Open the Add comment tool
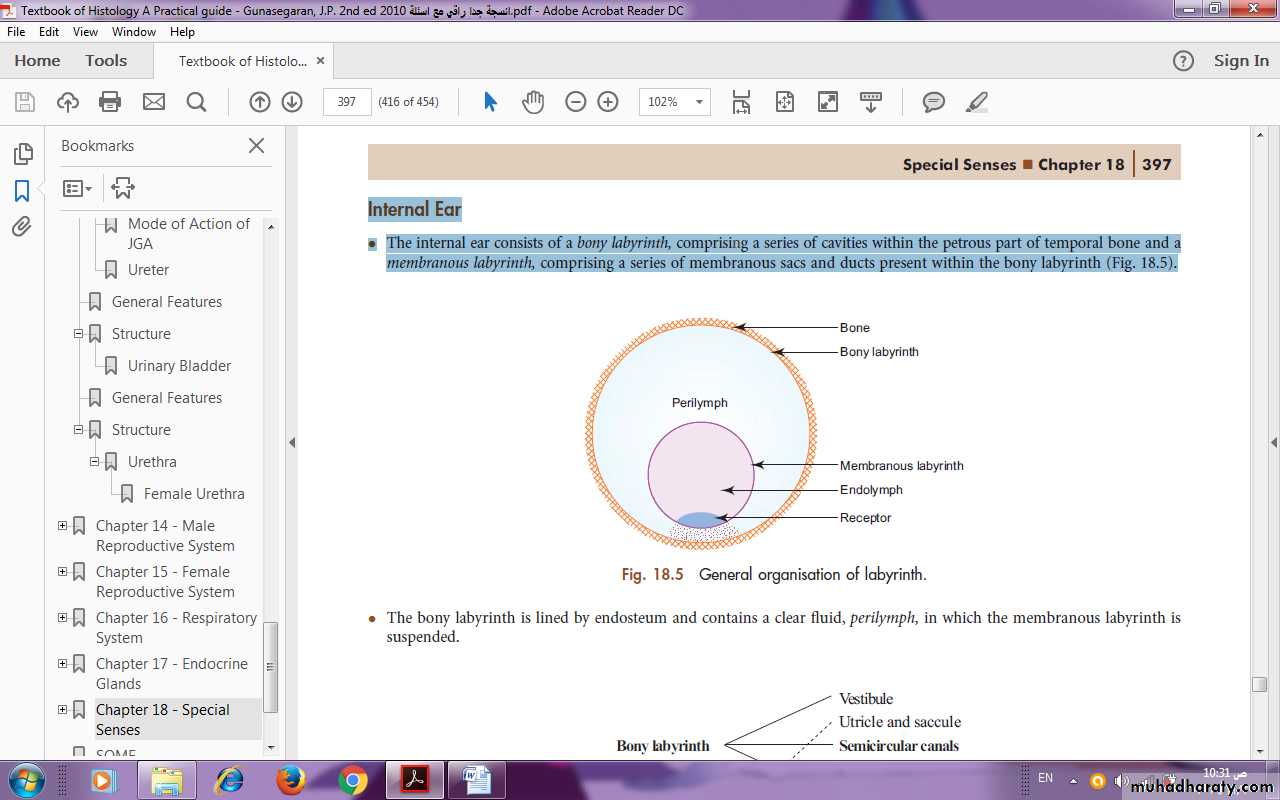 click(934, 101)
